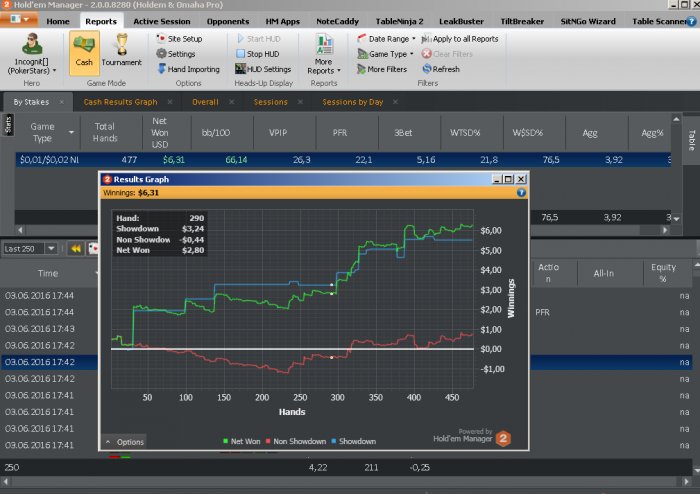Close the Overall report tab
700x494 pixels.
(x=232, y=102)
